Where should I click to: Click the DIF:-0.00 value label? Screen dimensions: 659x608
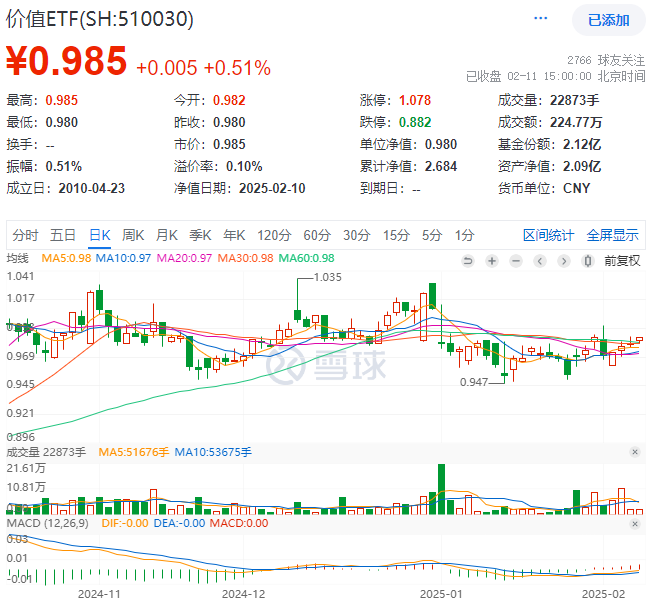(x=125, y=523)
